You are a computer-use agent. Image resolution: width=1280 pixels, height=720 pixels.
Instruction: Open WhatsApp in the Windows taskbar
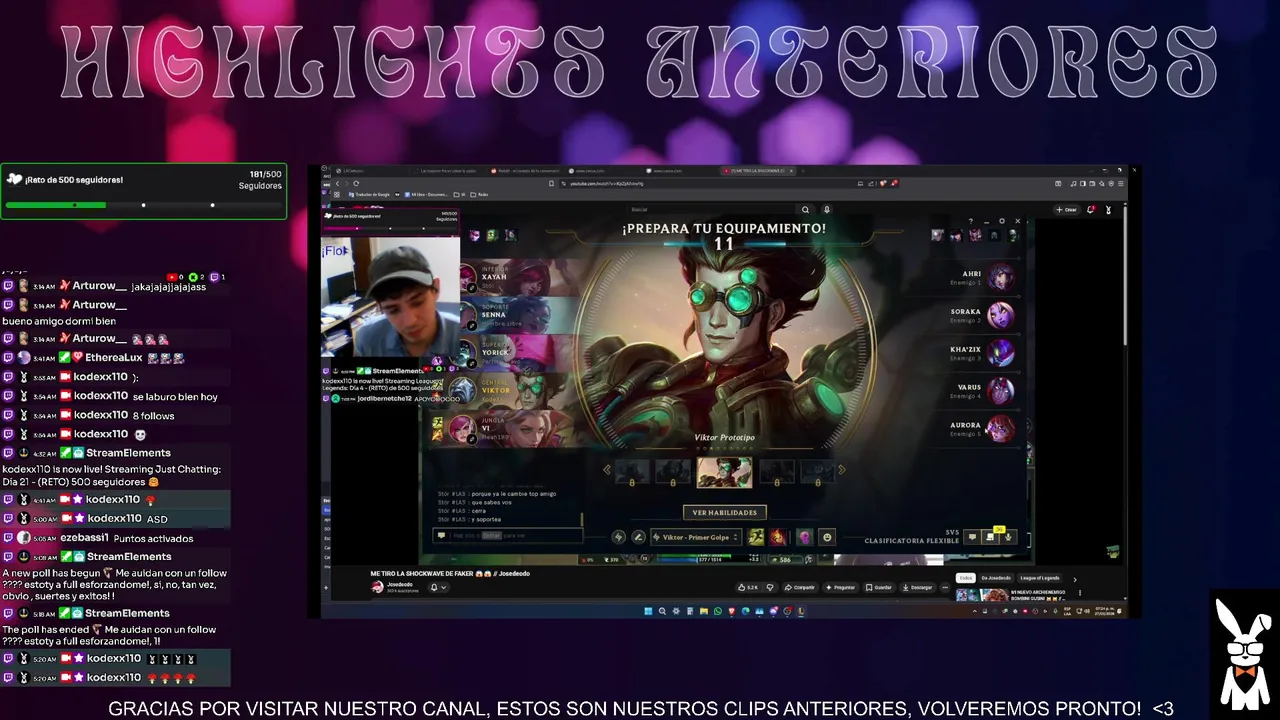(x=717, y=611)
